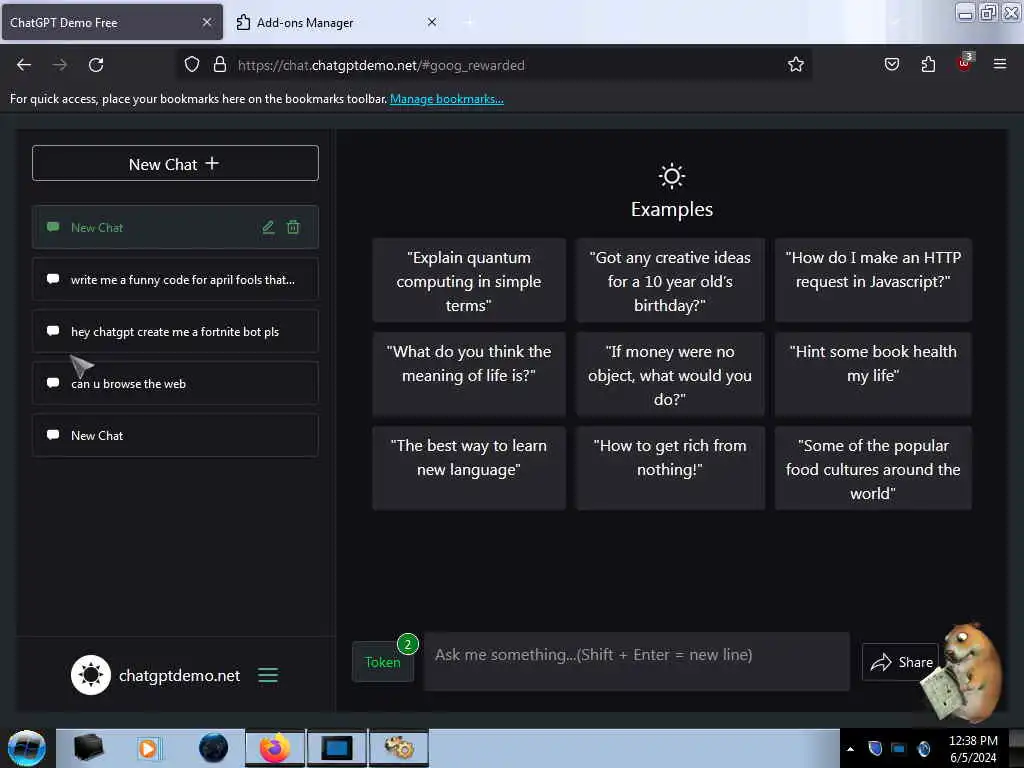This screenshot has width=1024, height=768.
Task: Open the funny code for april fools chat
Action: tap(175, 280)
